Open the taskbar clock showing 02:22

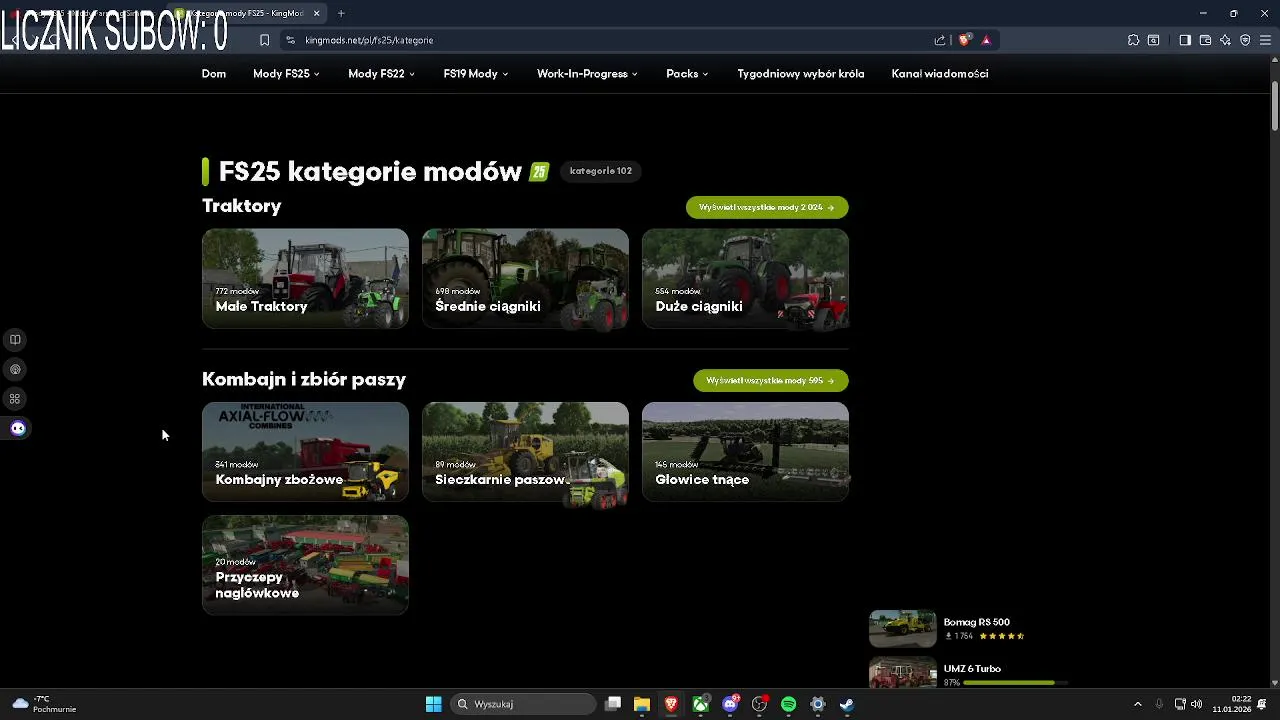click(x=1232, y=704)
